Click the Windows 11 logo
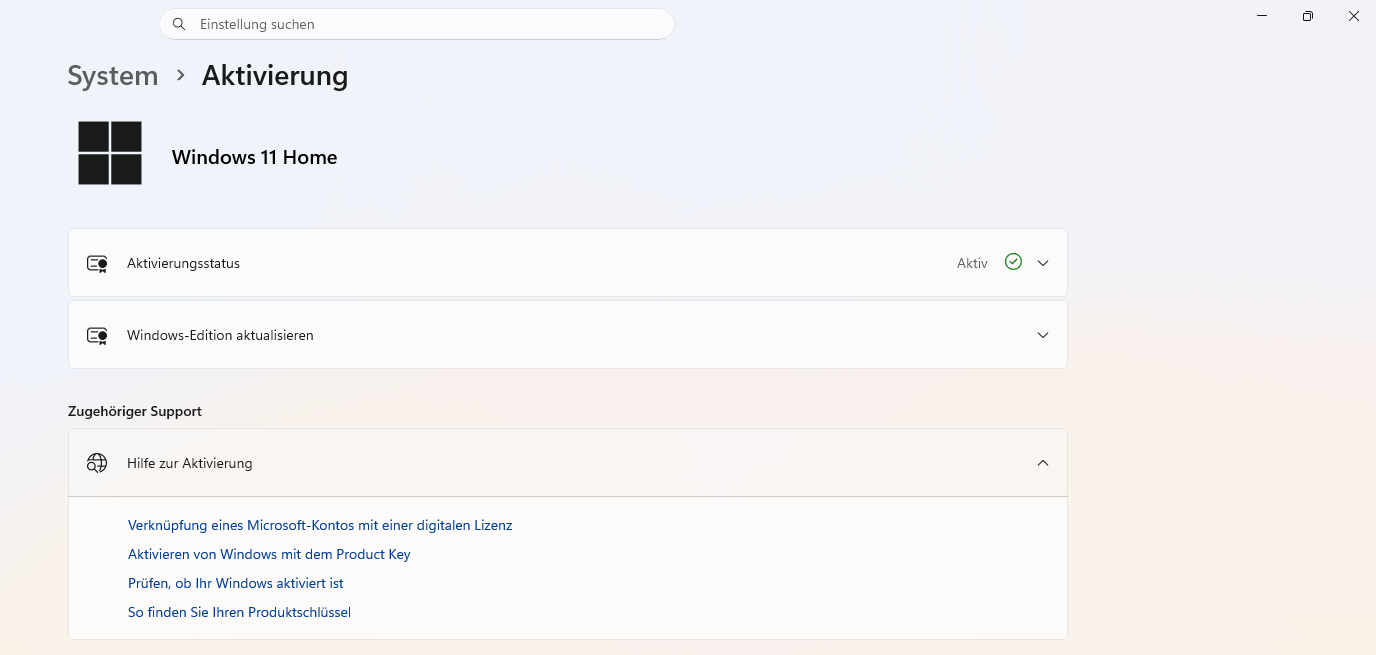The image size is (1376, 655). 110,153
